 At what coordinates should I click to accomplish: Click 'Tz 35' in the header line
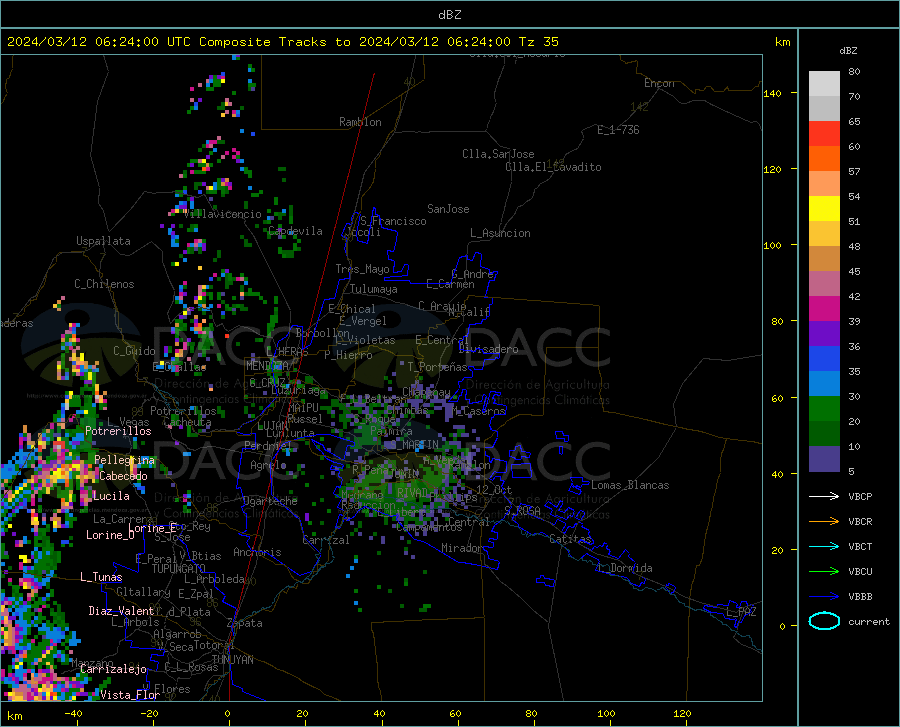pos(538,42)
